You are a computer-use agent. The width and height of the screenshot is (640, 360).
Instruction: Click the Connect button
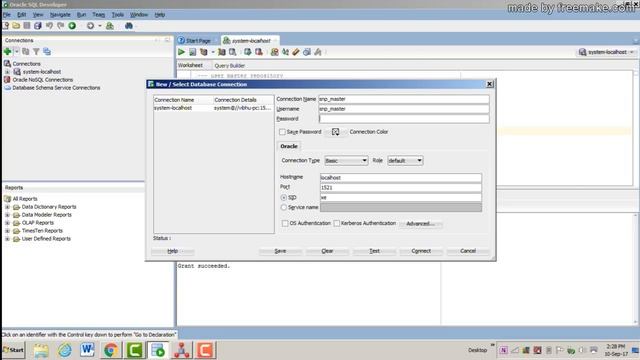(421, 251)
